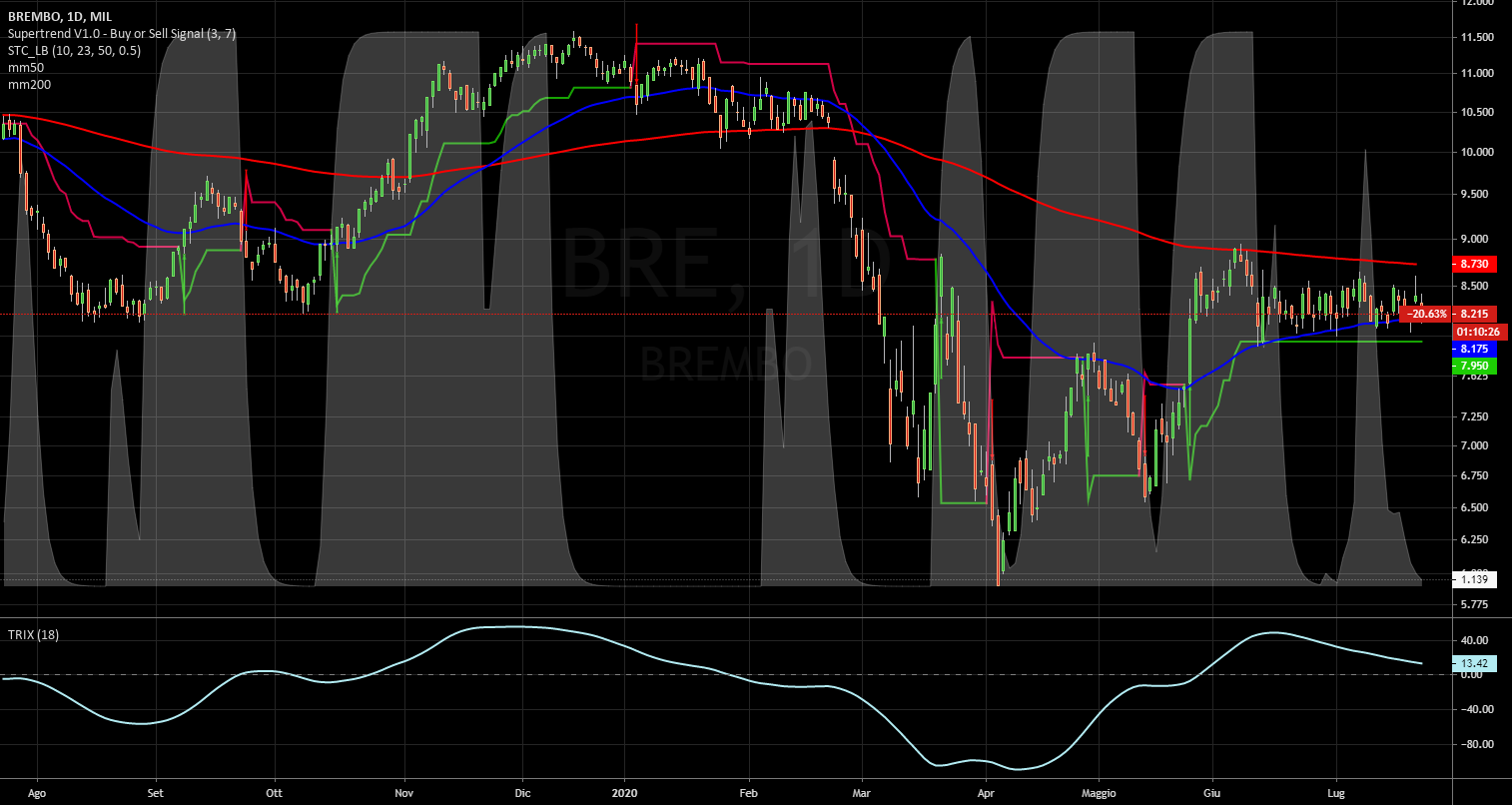
Task: Click the 9.500 price axis label
Action: tap(1476, 195)
